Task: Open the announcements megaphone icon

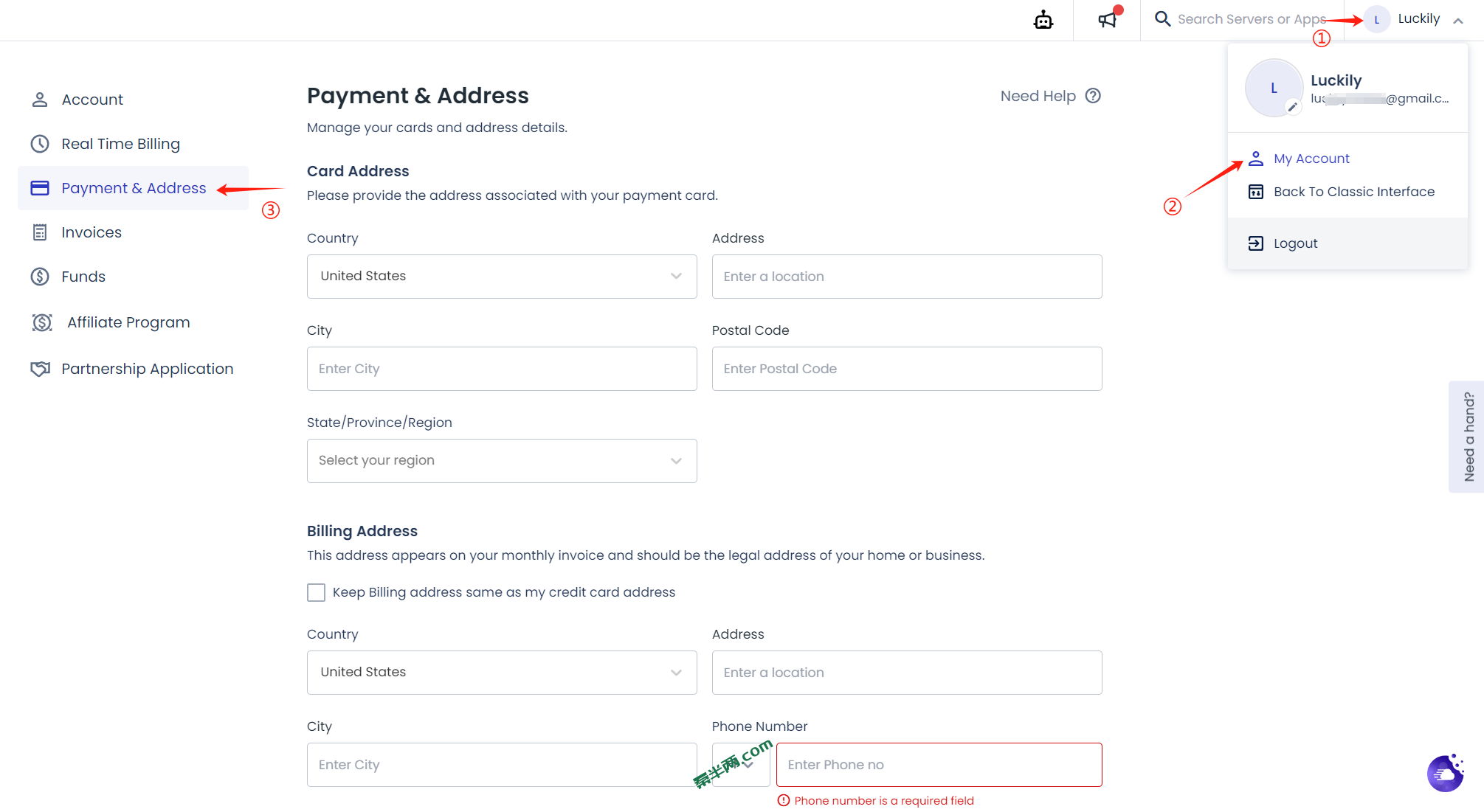Action: 1107,20
